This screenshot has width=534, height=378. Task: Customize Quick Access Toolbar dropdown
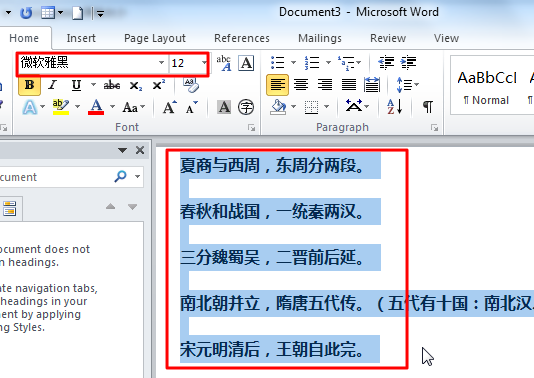click(100, 13)
